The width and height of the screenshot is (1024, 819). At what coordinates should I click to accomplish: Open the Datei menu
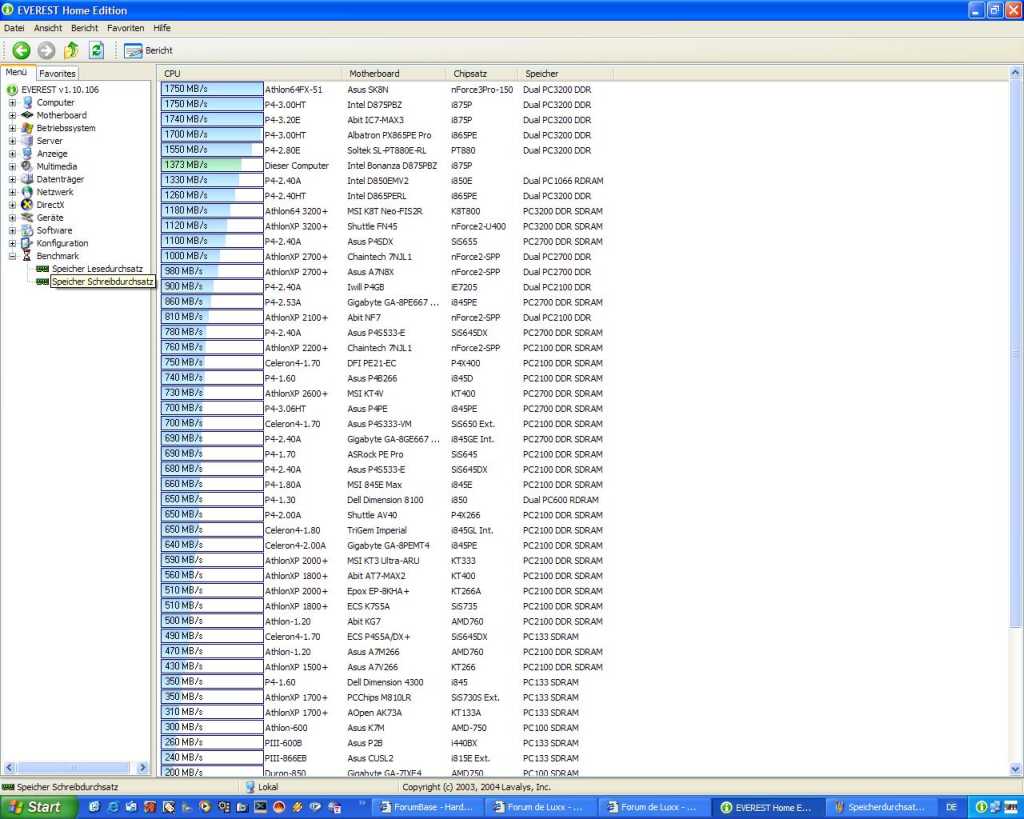pos(14,28)
